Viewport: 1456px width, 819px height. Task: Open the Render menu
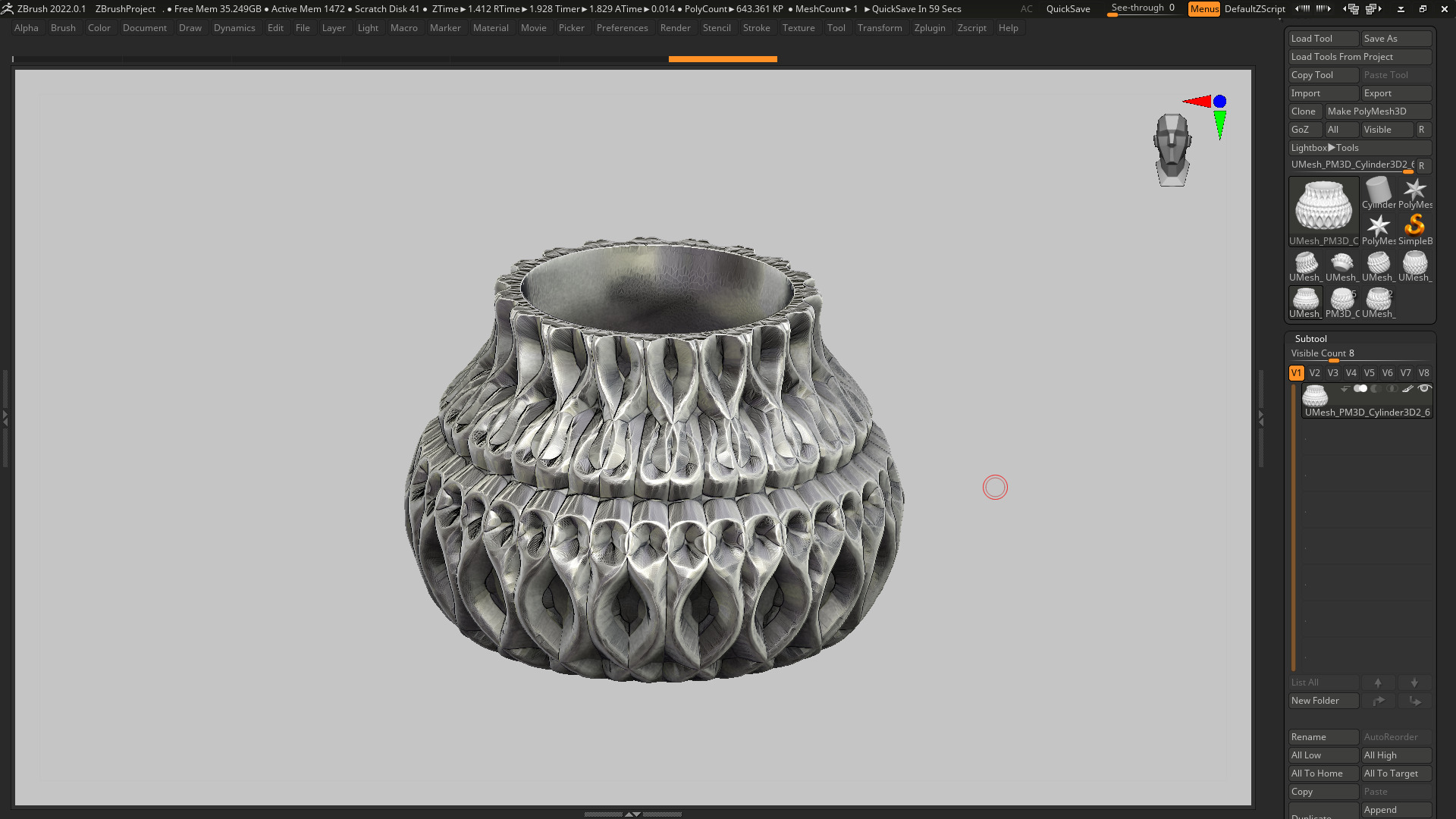coord(675,28)
